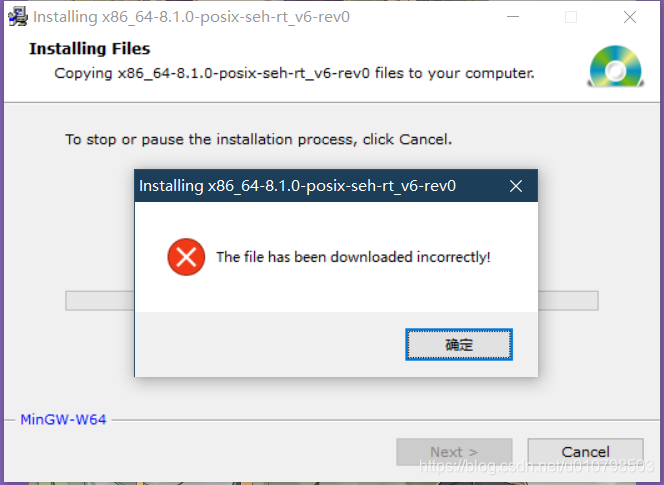Click the 'Installing Files' heading
Viewport: 664px width, 485px height.
point(89,49)
